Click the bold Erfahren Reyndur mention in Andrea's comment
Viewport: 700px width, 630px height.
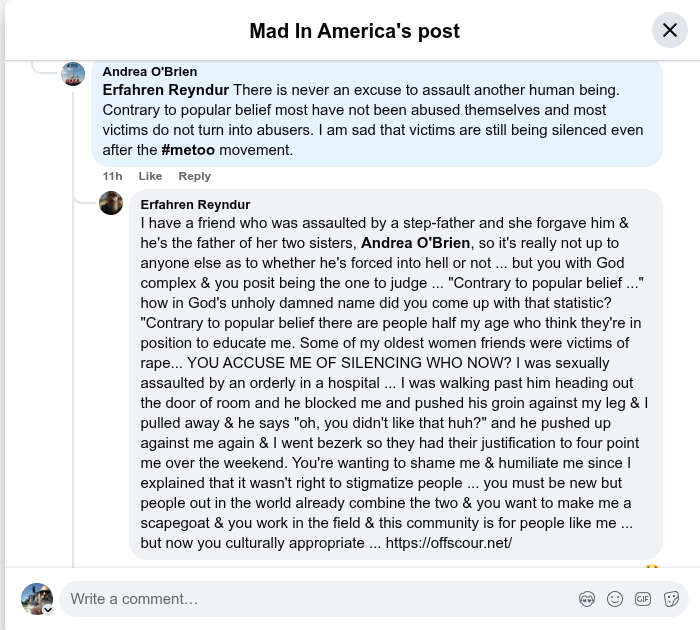166,90
